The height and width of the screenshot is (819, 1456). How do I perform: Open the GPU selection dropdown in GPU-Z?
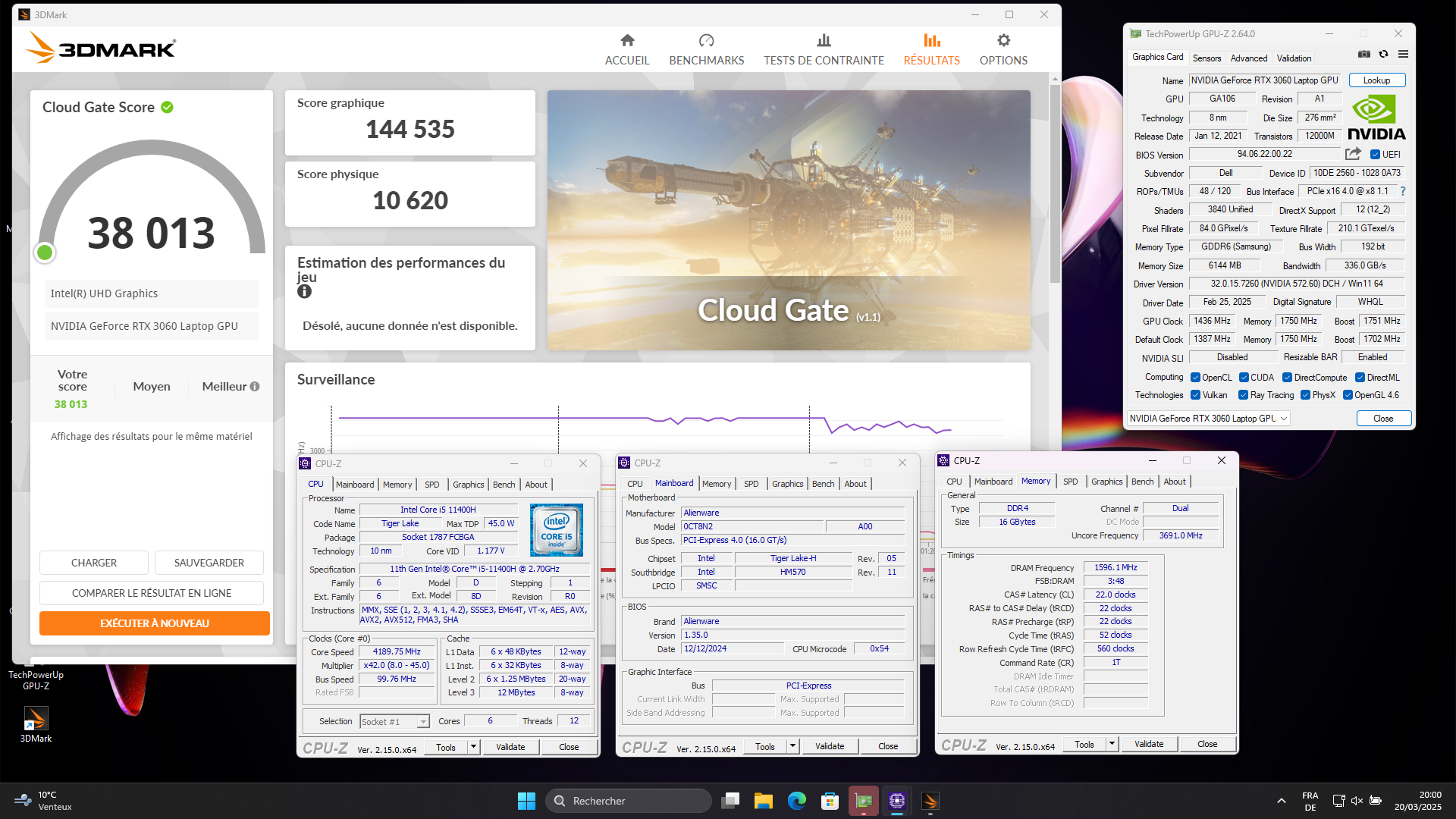pos(1208,419)
